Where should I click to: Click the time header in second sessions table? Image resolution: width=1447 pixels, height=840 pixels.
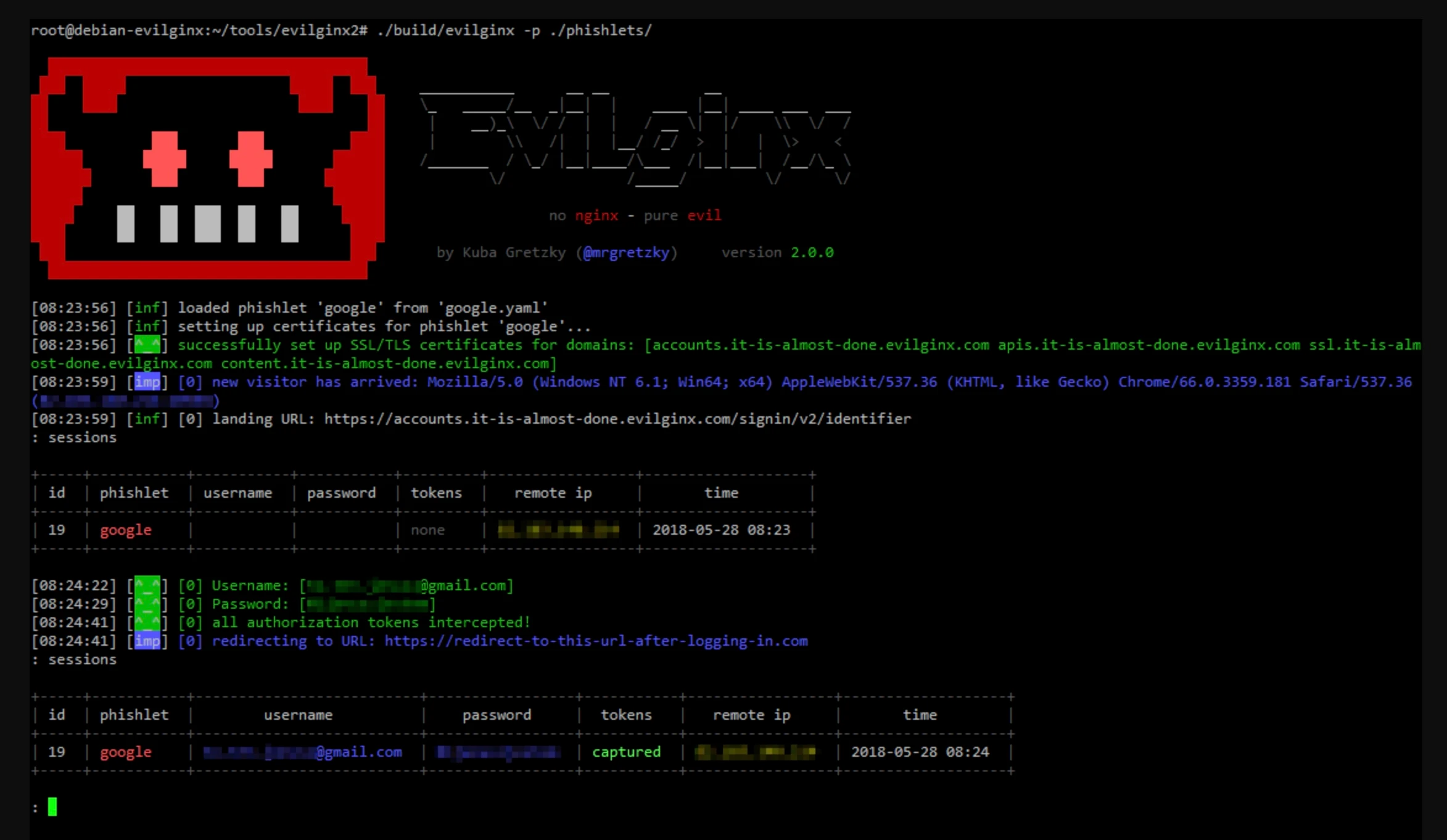coord(920,715)
